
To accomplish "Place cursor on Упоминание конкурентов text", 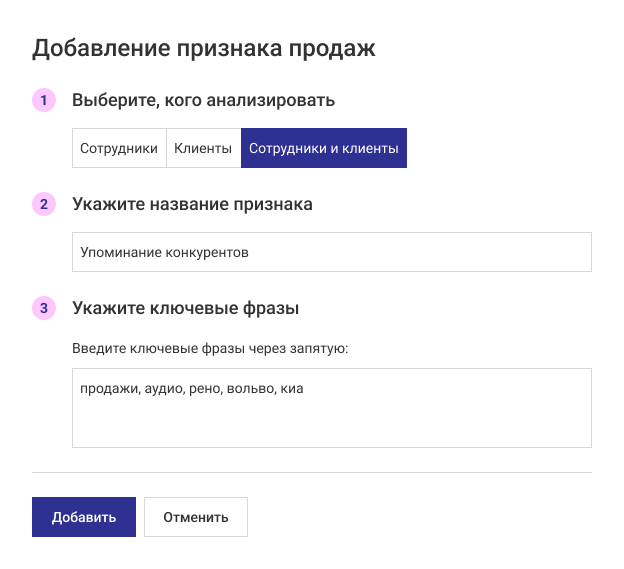I will [164, 253].
